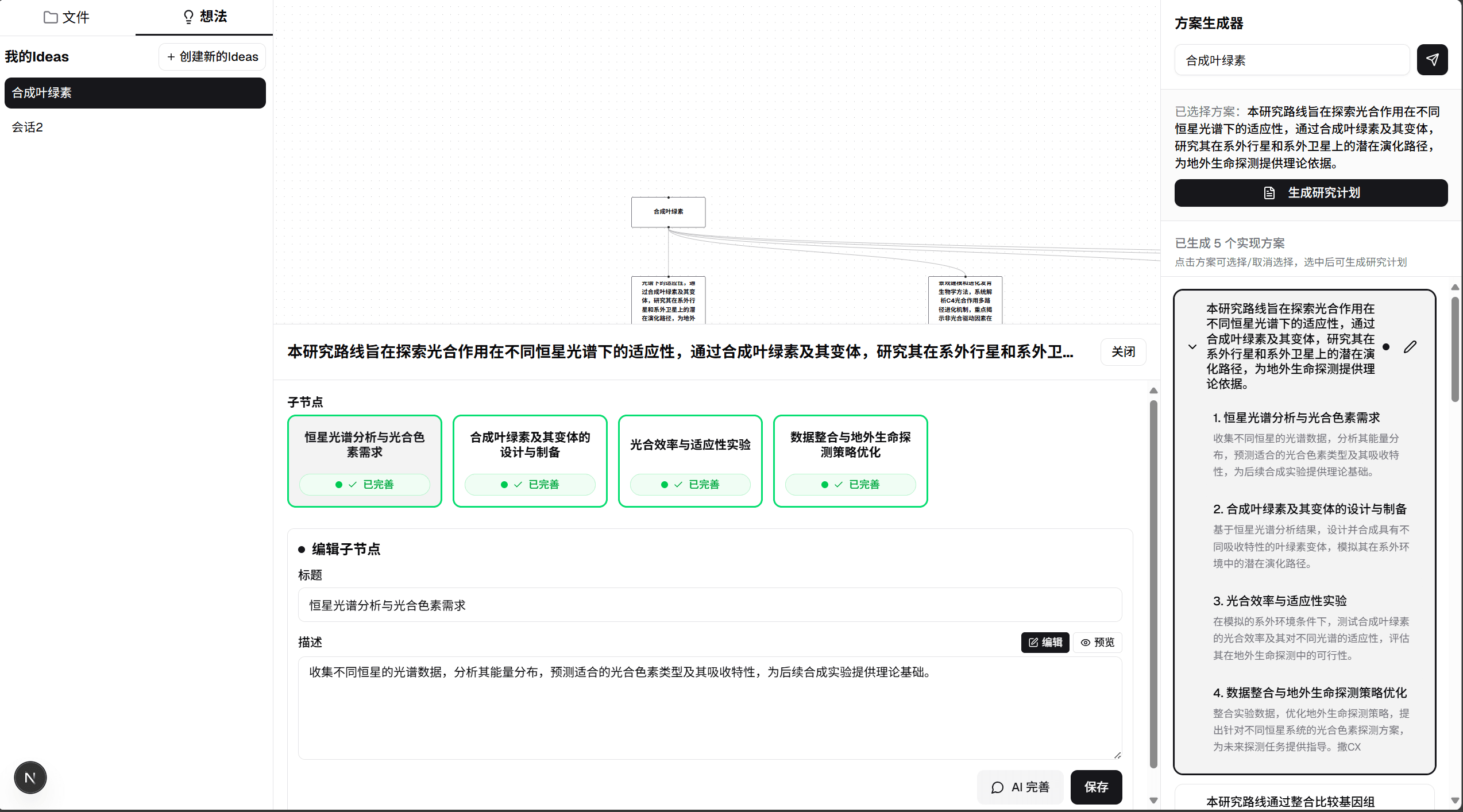The width and height of the screenshot is (1463, 812).
Task: Click 已完善 badge on 合成叶绿素及其变体 card
Action: pos(530,485)
